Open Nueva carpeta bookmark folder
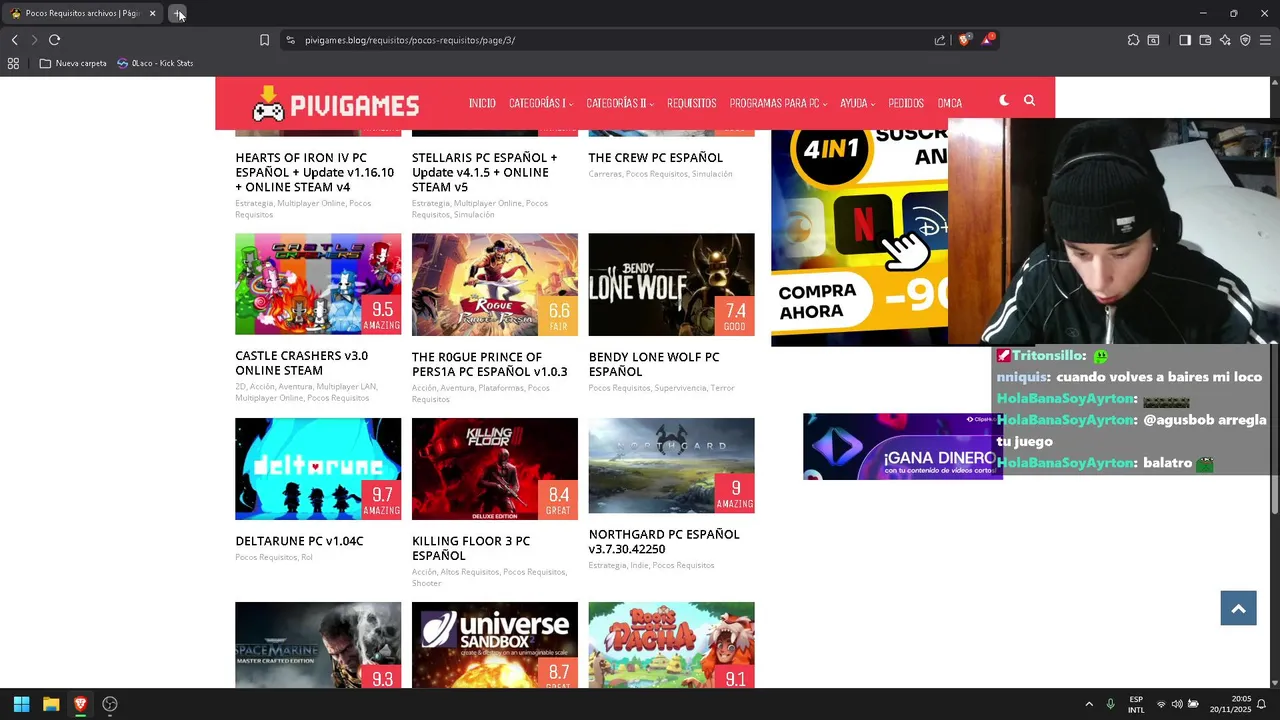This screenshot has height=720, width=1280. [x=73, y=63]
